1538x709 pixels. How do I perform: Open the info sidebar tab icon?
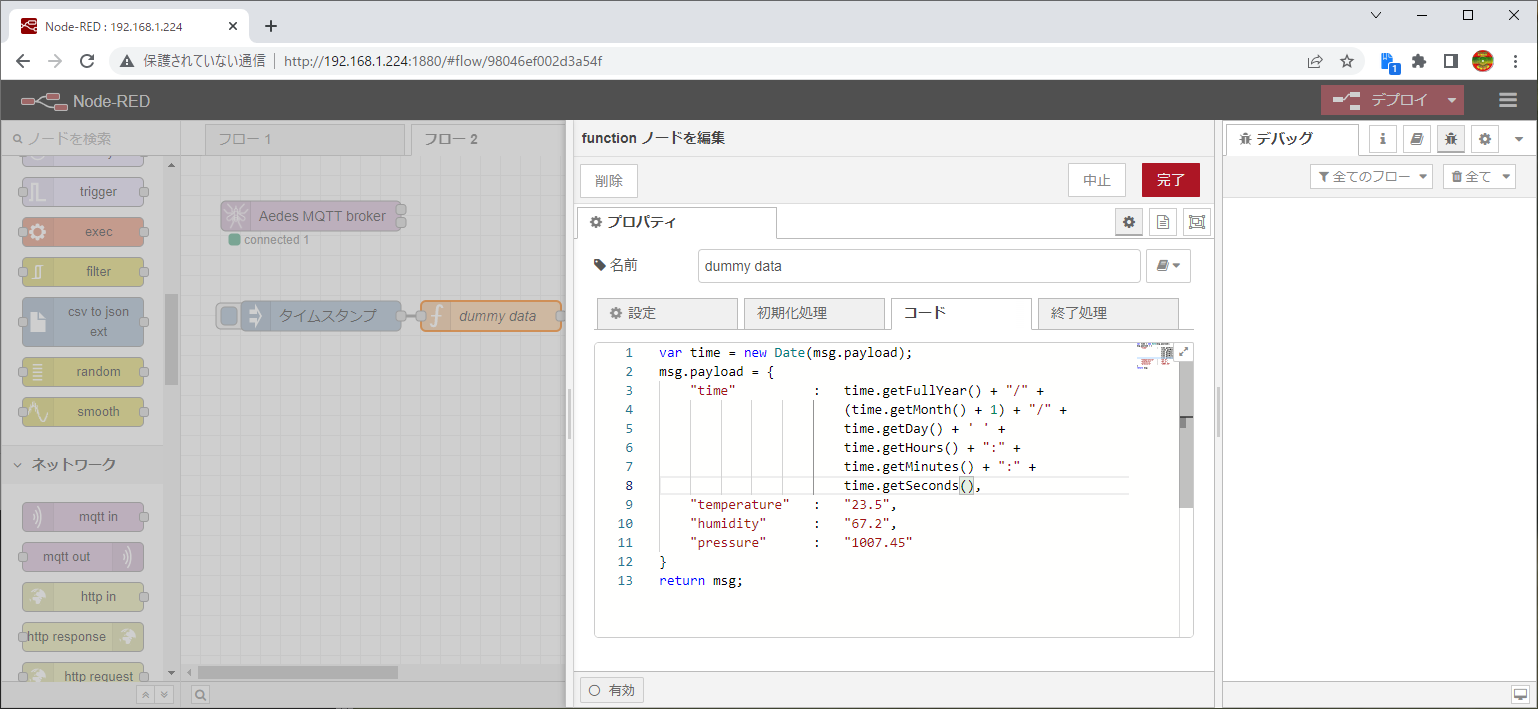(1383, 139)
